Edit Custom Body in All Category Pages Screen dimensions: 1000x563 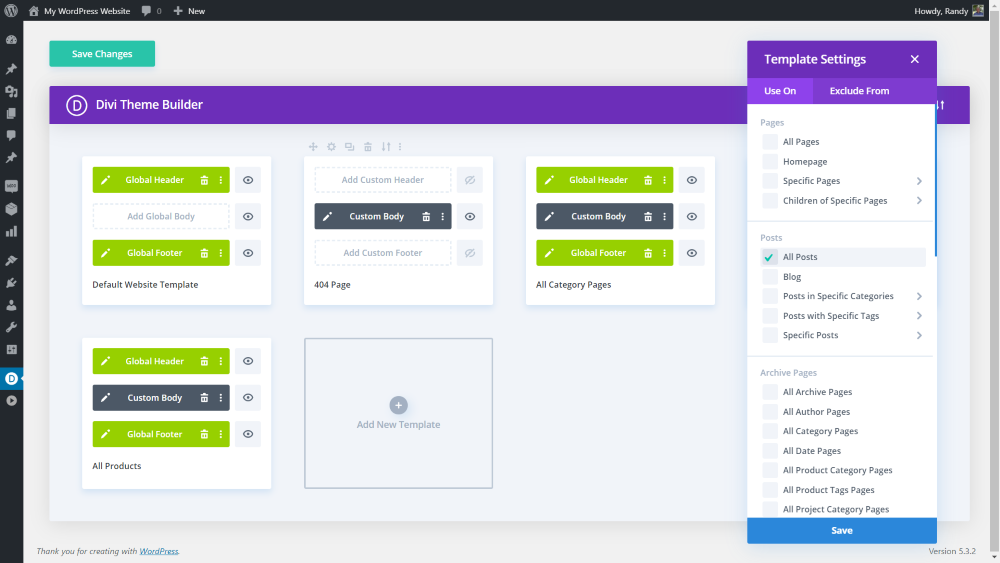coord(550,217)
